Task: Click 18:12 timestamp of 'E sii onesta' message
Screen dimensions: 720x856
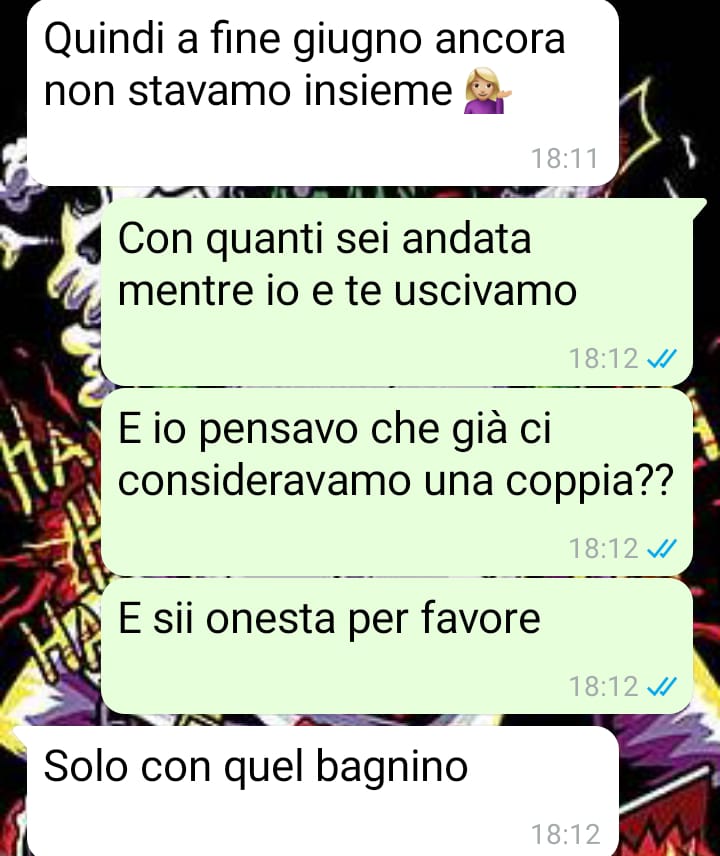Action: tap(603, 686)
